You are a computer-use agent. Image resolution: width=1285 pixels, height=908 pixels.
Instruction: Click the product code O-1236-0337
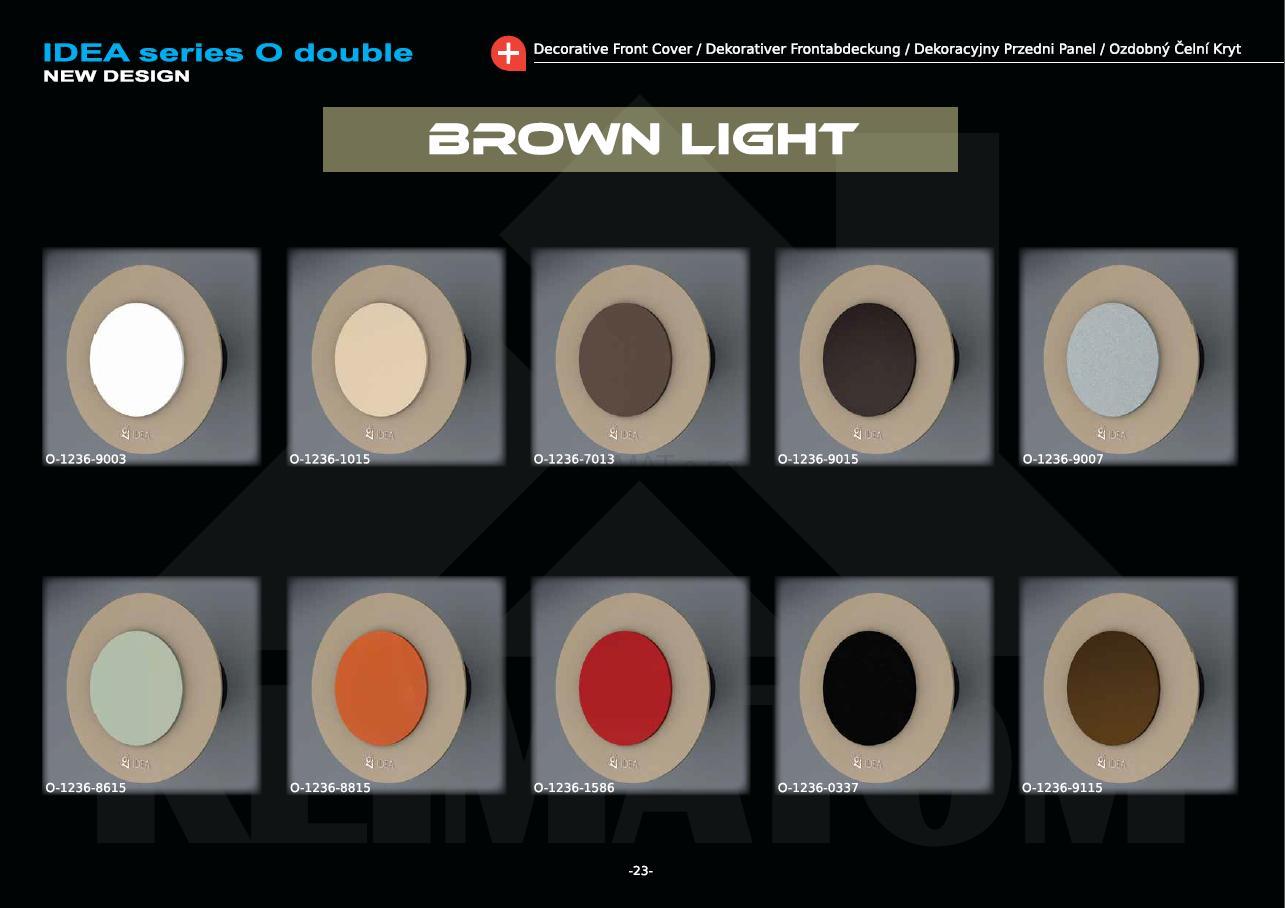click(x=818, y=788)
